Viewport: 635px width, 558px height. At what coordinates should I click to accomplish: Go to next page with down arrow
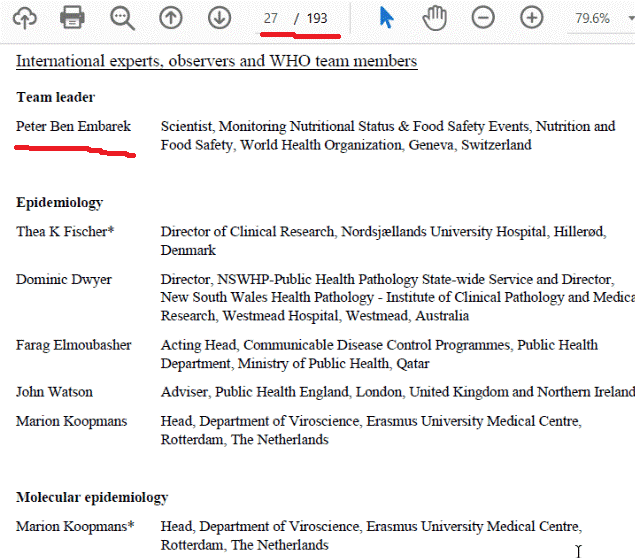pyautogui.click(x=219, y=17)
